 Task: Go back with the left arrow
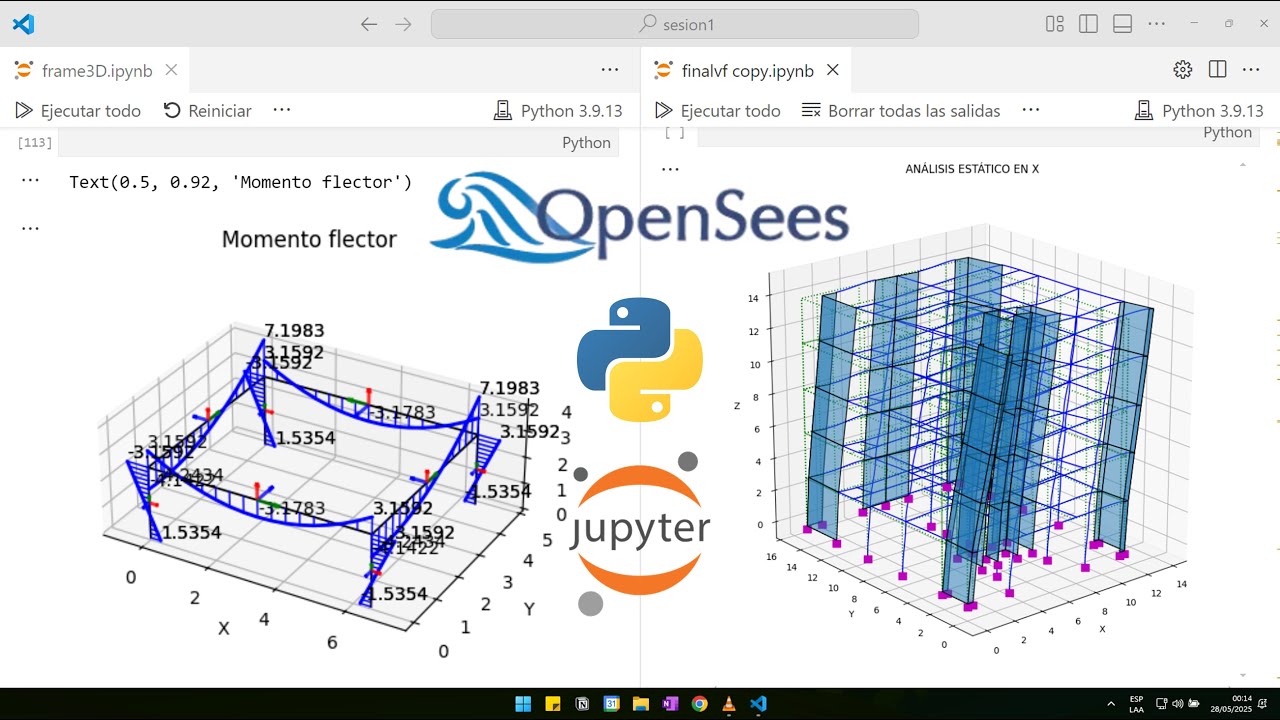pyautogui.click(x=369, y=24)
